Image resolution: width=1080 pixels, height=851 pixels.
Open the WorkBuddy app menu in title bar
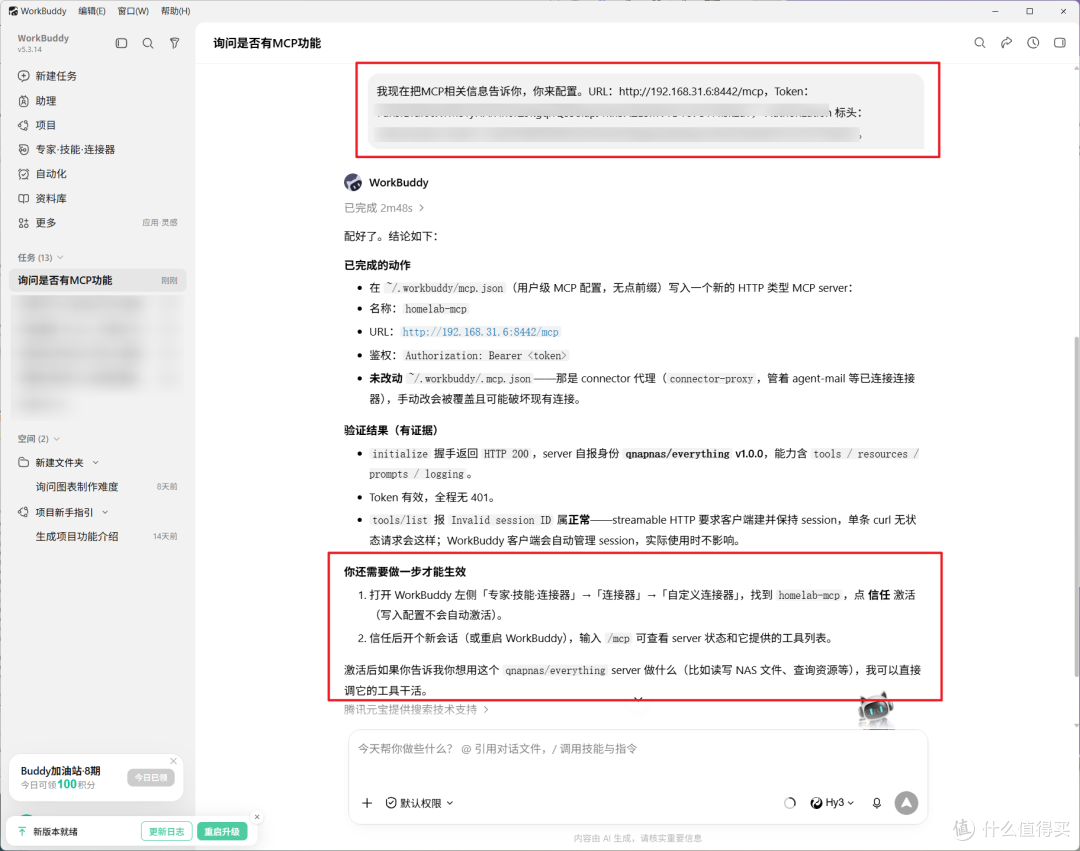tap(38, 11)
